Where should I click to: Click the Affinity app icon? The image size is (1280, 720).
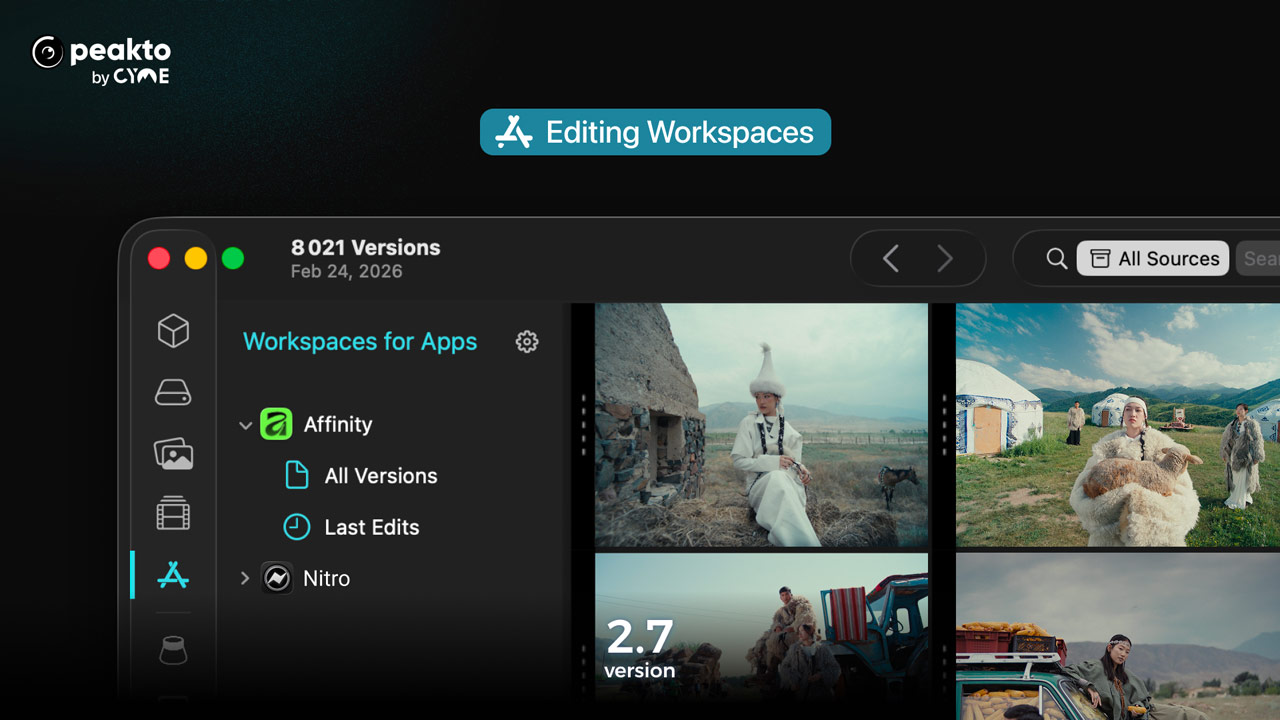tap(276, 424)
